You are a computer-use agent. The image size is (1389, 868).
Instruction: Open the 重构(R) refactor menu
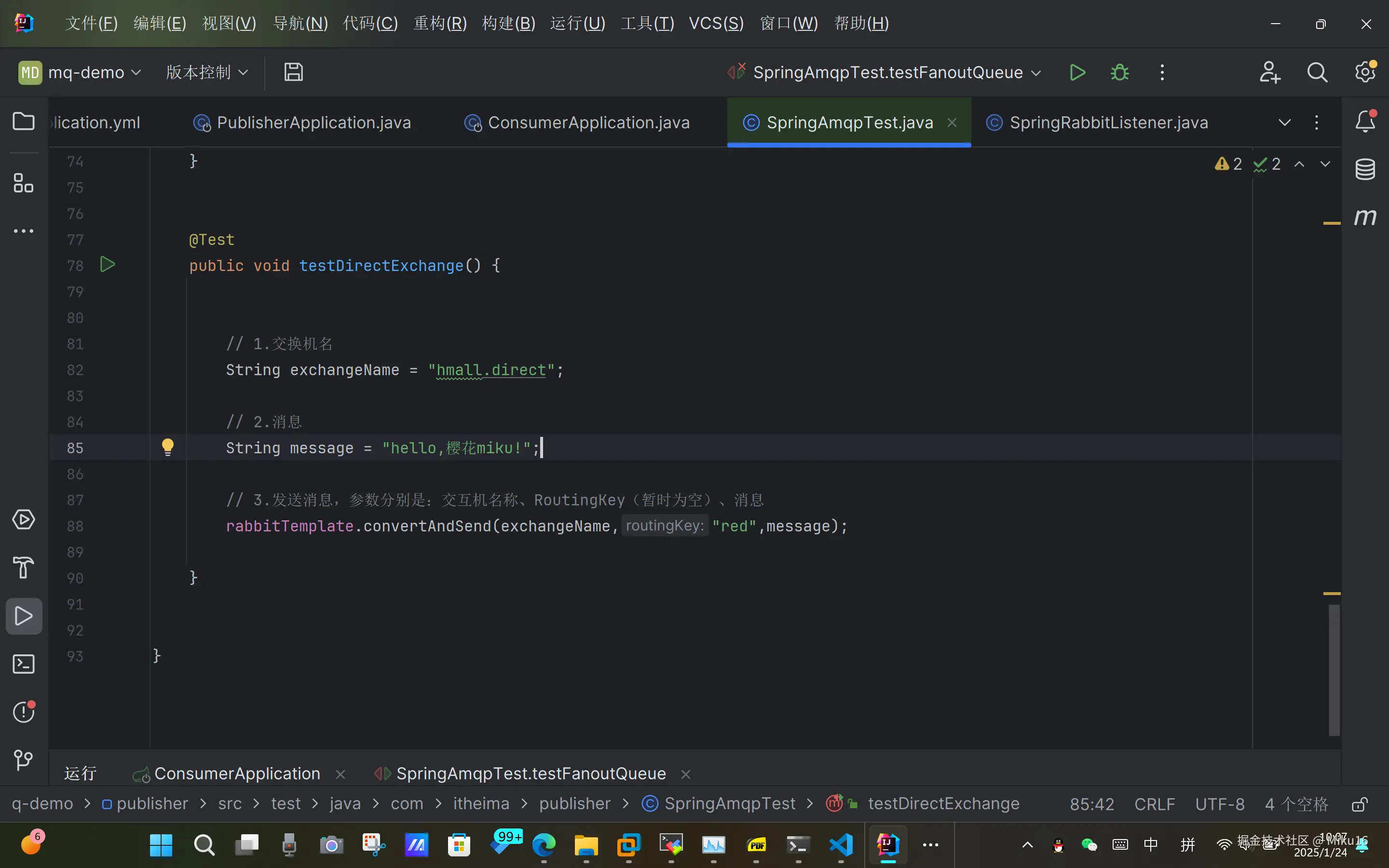440,24
